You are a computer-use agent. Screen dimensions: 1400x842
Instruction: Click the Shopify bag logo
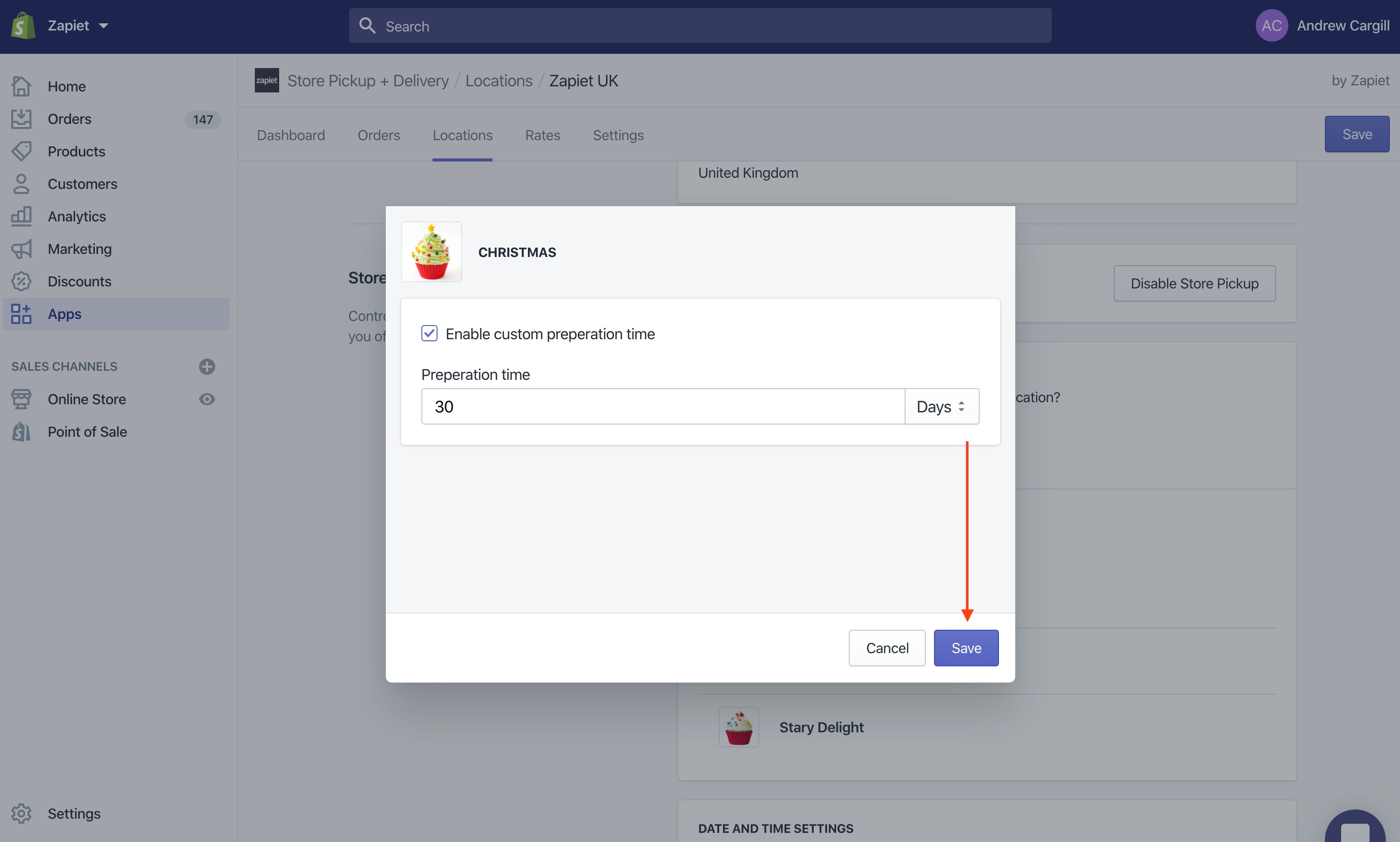coord(23,25)
